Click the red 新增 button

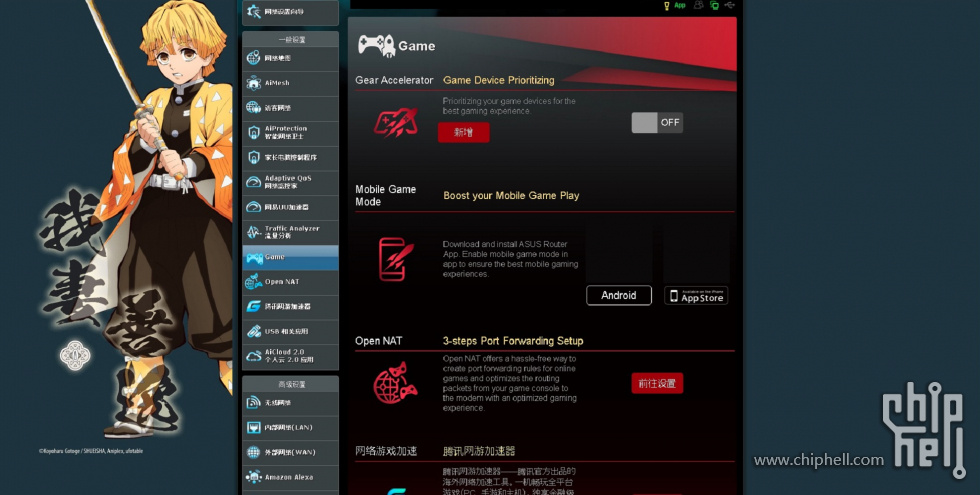coord(463,132)
